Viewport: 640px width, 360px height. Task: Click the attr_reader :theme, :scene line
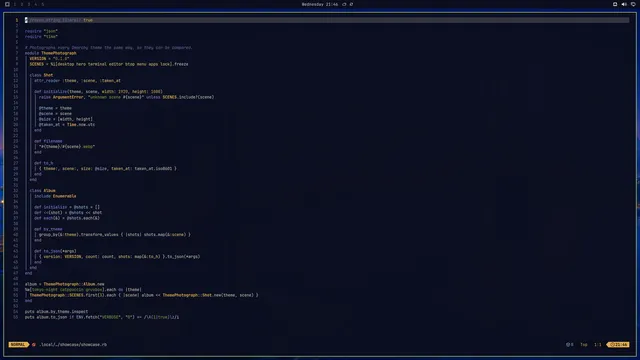[77, 80]
